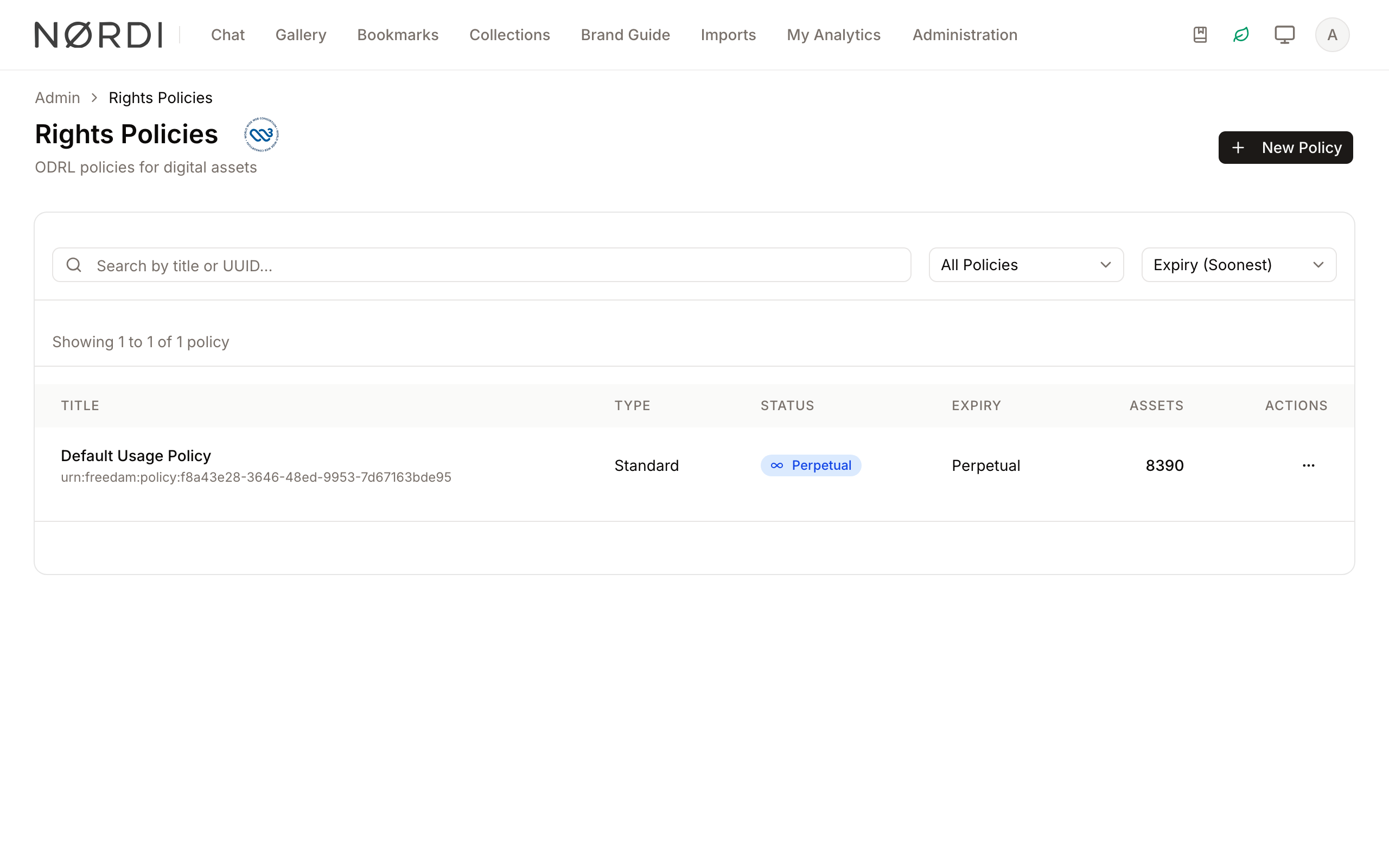This screenshot has width=1389, height=868.
Task: Click the W3C badge beside Rights Policies
Action: click(x=261, y=135)
